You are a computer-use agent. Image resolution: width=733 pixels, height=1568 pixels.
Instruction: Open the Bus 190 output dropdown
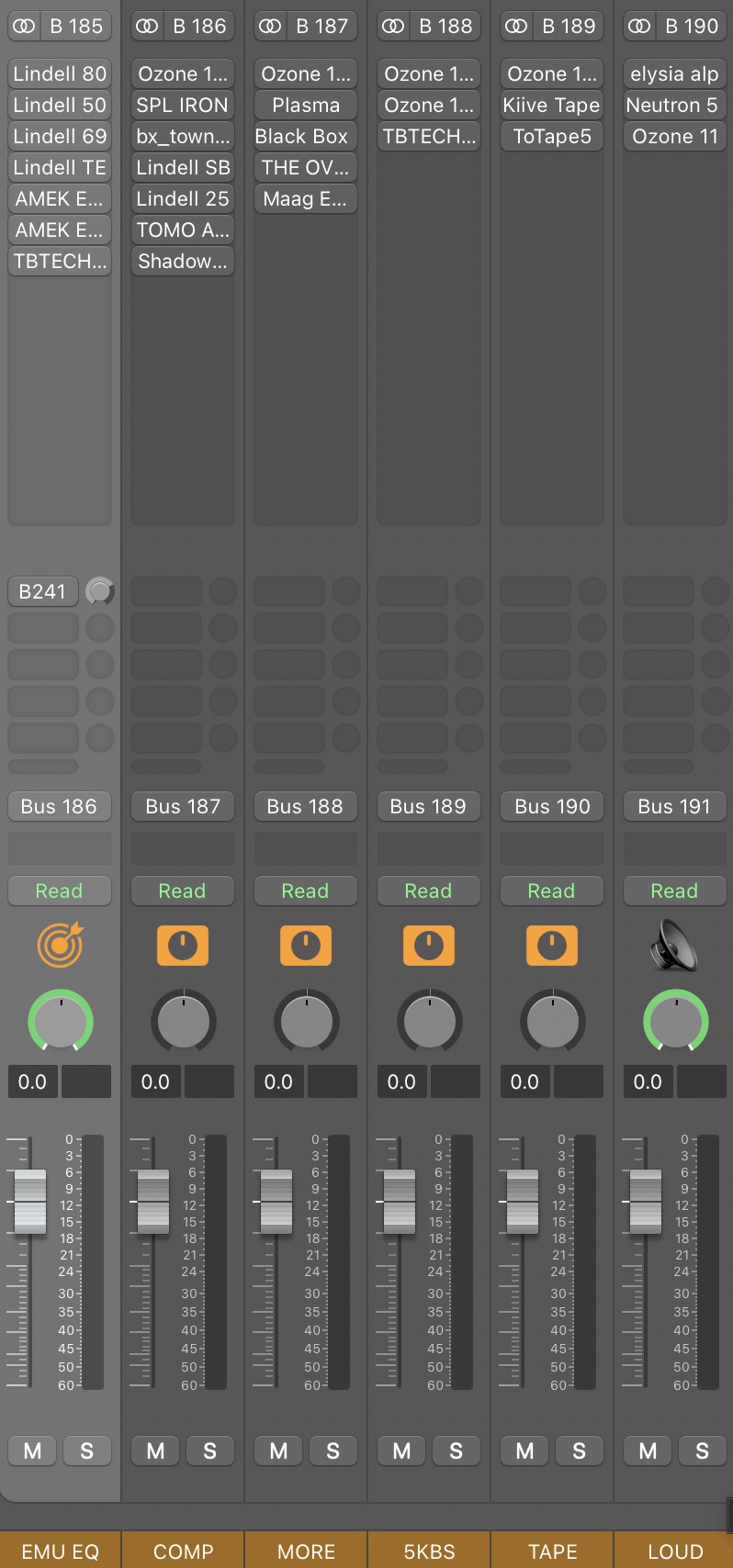[x=552, y=806]
